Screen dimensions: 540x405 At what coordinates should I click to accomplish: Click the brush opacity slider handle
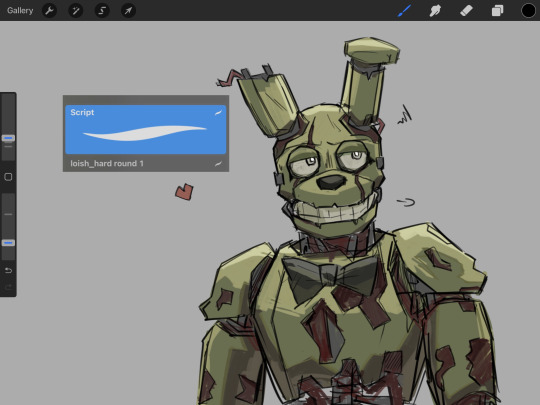click(8, 243)
